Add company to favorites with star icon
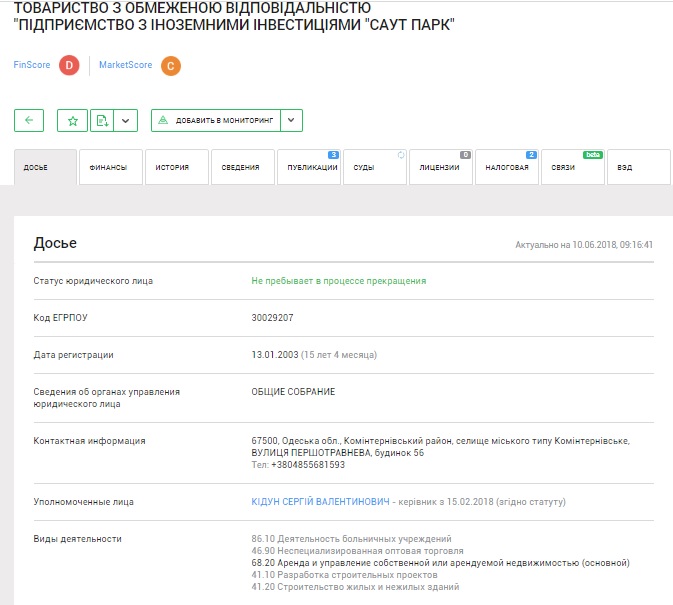Image resolution: width=673 pixels, height=605 pixels. pyautogui.click(x=72, y=120)
